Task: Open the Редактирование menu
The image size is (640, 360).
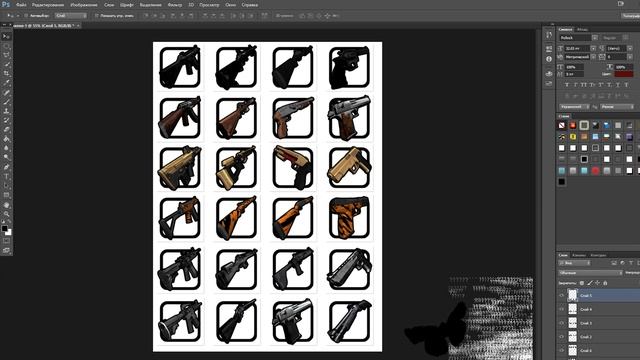Action: pyautogui.click(x=48, y=5)
